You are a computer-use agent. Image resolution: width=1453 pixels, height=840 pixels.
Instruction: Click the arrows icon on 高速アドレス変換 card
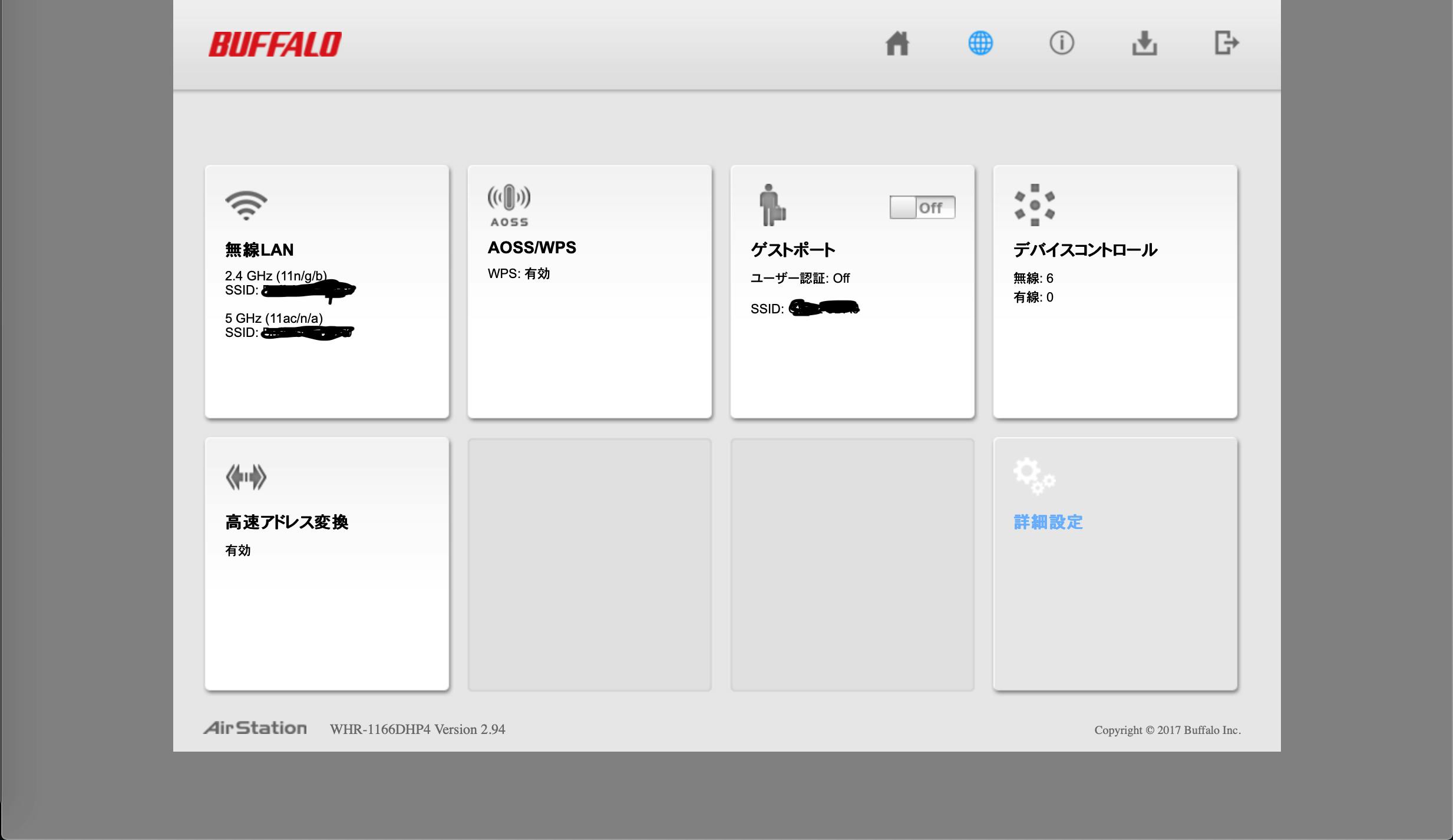(x=246, y=476)
